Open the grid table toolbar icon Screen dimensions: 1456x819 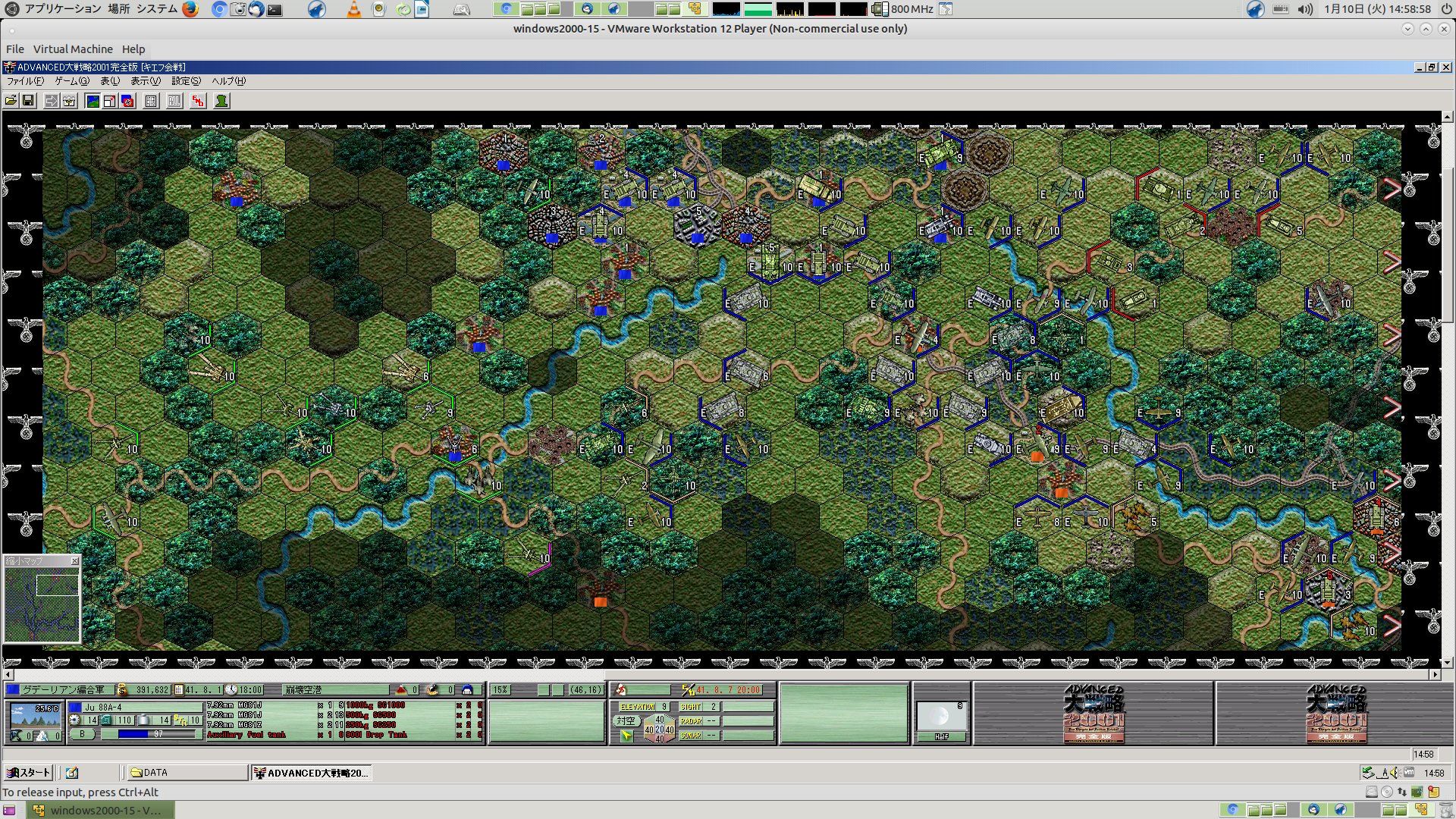[x=151, y=101]
